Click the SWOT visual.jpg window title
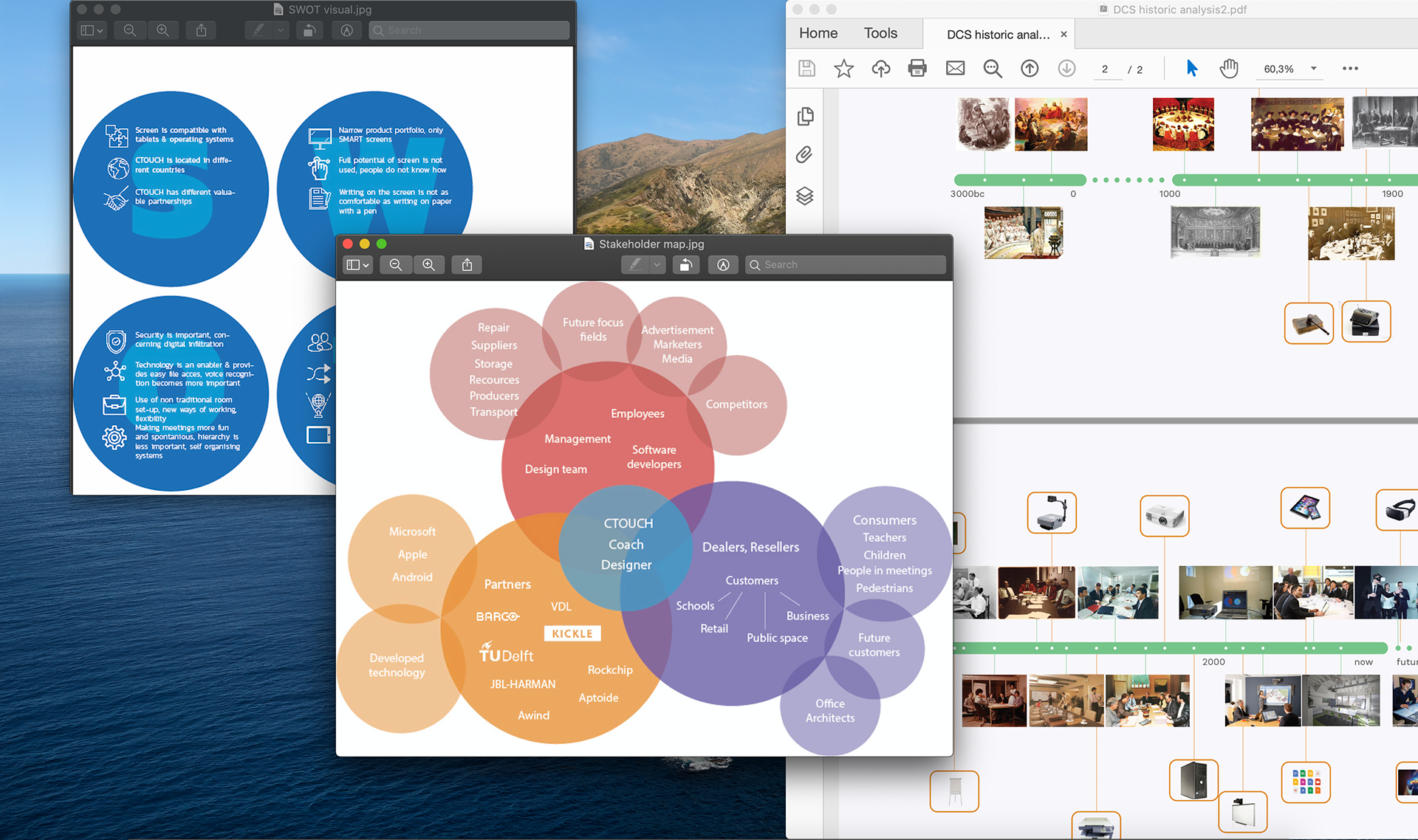1418x840 pixels. coord(330,10)
